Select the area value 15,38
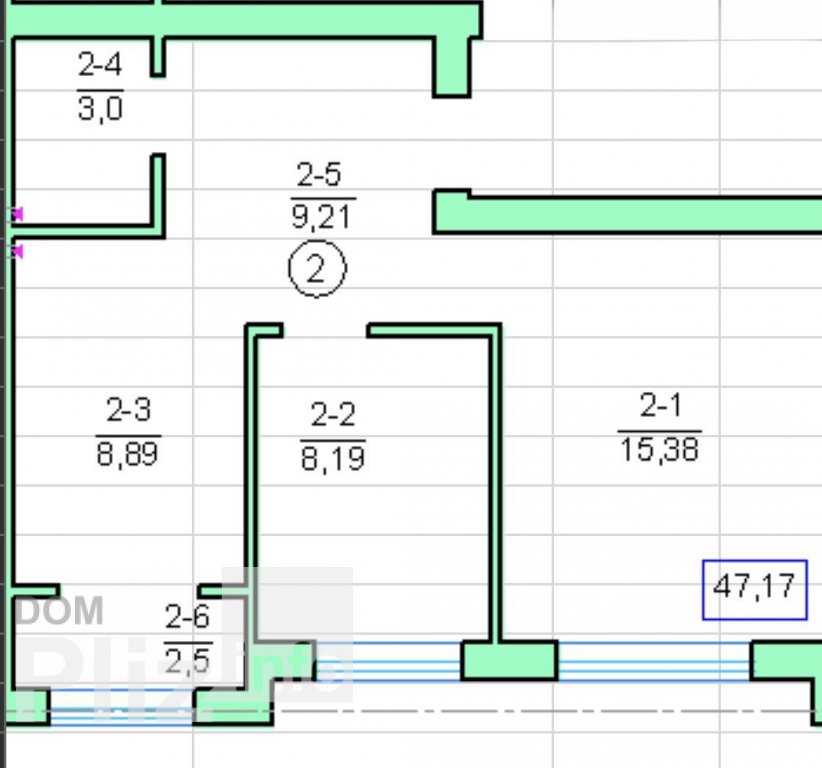 point(660,449)
